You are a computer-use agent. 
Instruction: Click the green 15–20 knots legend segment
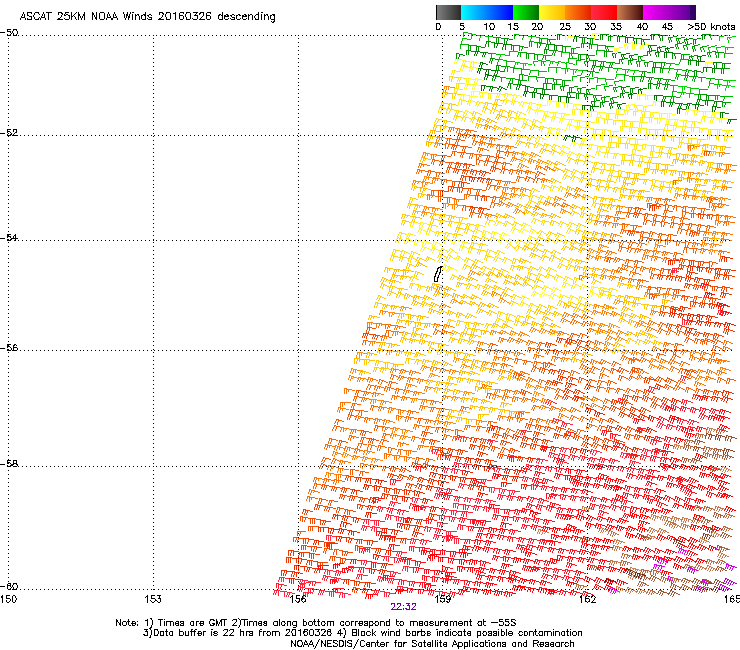(526, 12)
